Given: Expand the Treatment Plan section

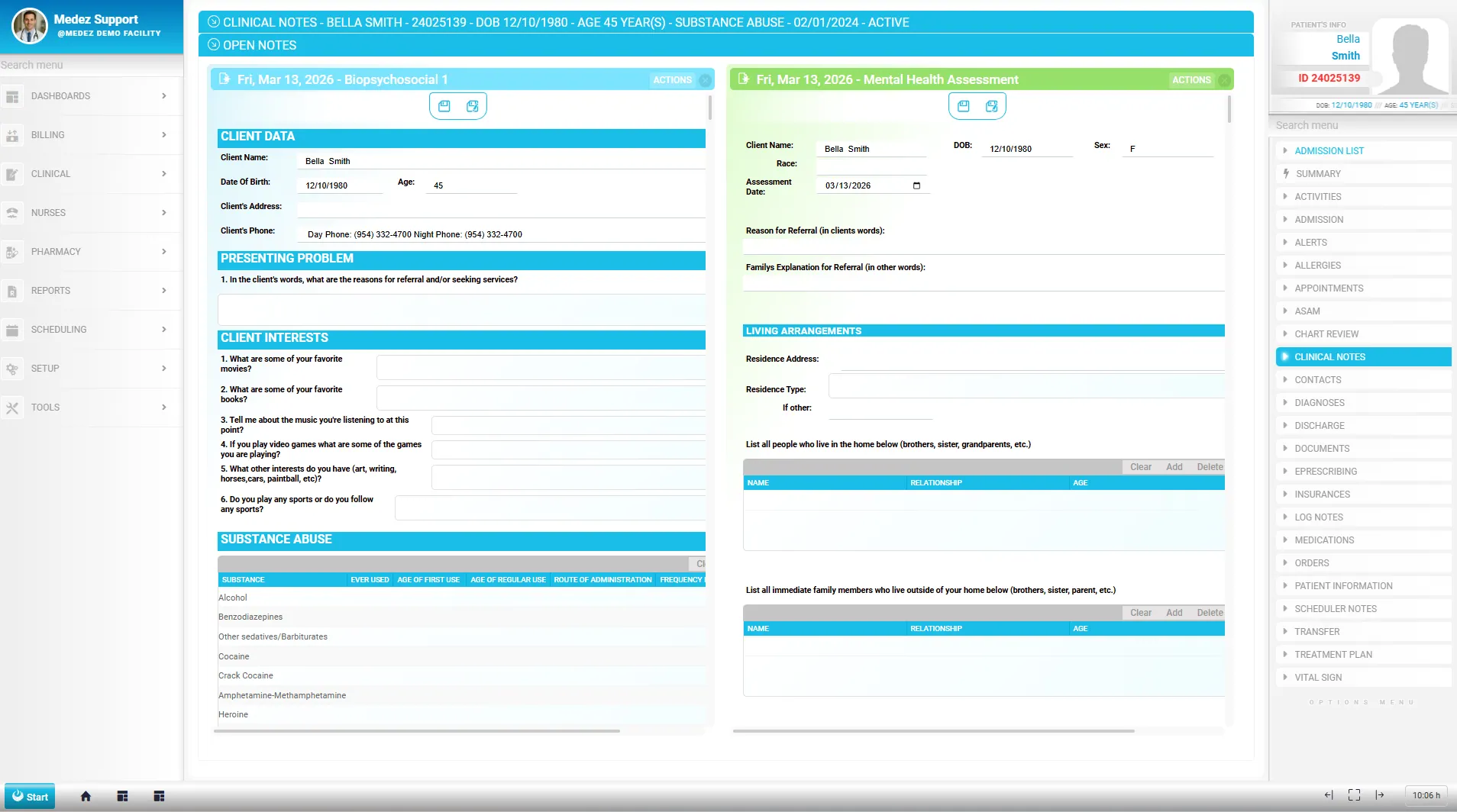Looking at the screenshot, I should (1333, 654).
